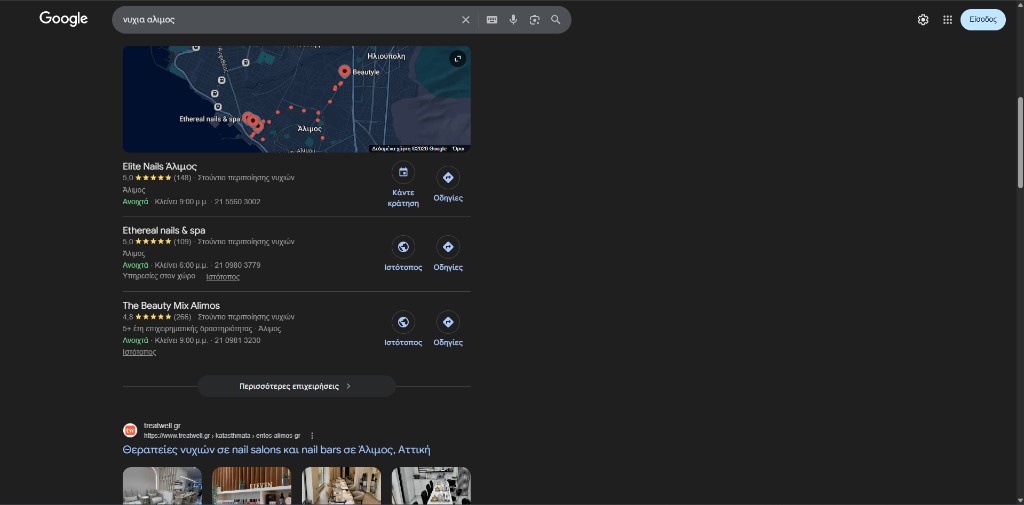Click the Ethereal nails & spa map pin
Viewport: 1024px width, 505px height.
(248, 119)
